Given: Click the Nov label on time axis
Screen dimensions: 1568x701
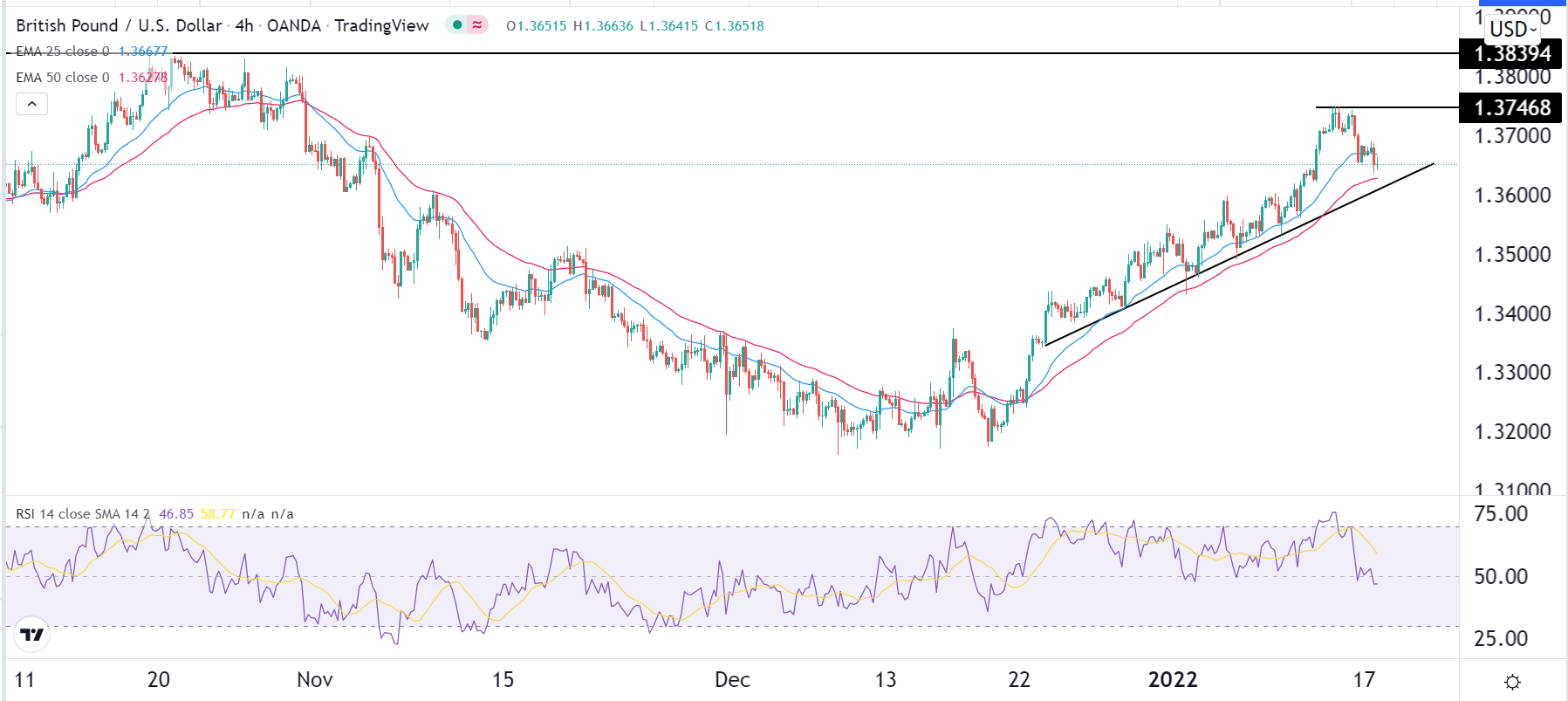Looking at the screenshot, I should point(315,680).
